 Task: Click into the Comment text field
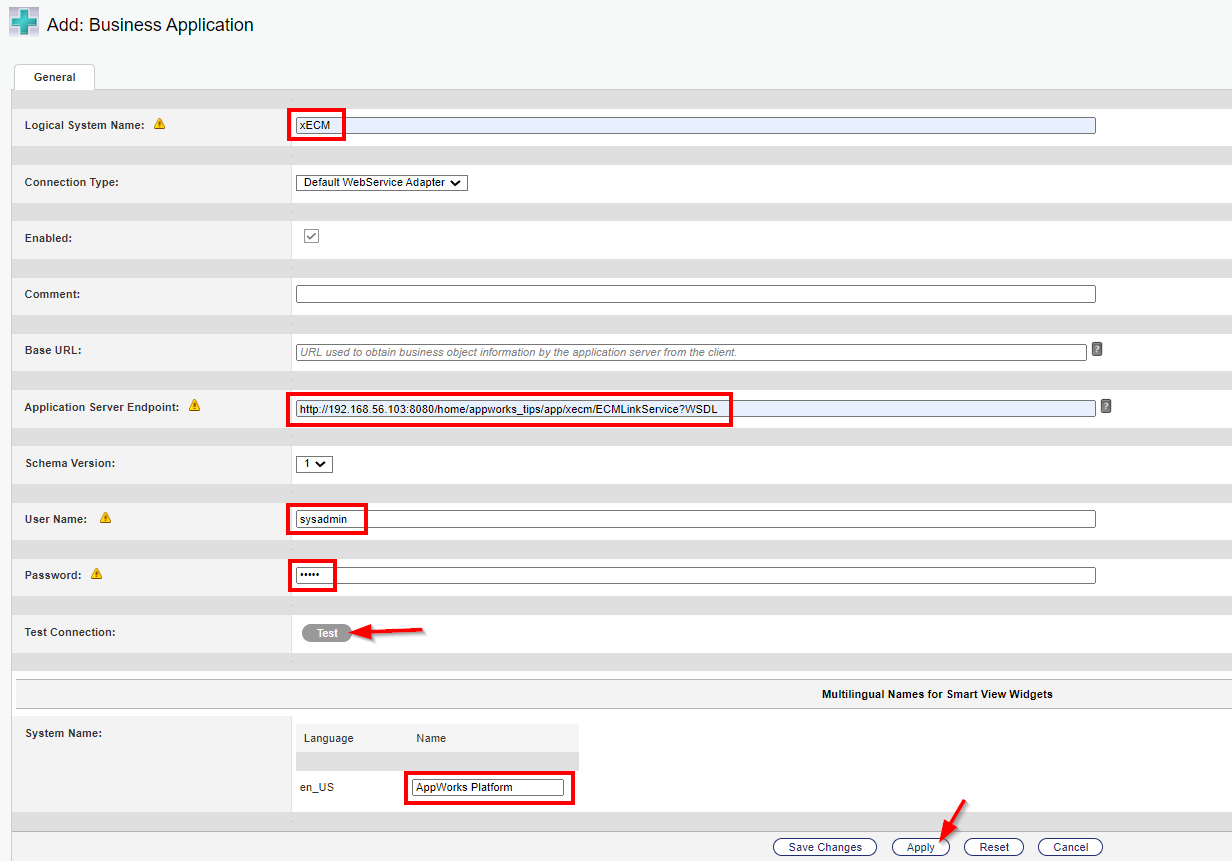tap(695, 294)
